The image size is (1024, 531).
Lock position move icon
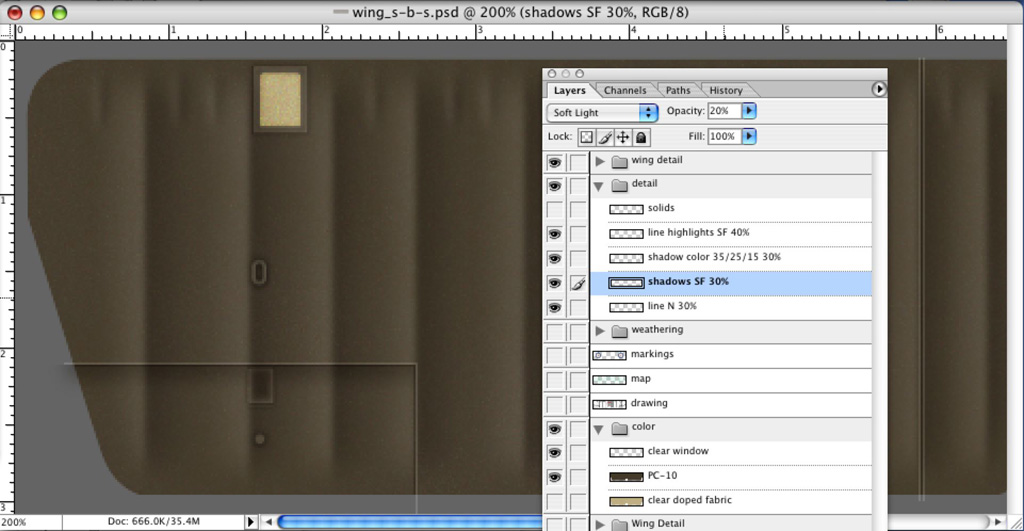point(623,137)
